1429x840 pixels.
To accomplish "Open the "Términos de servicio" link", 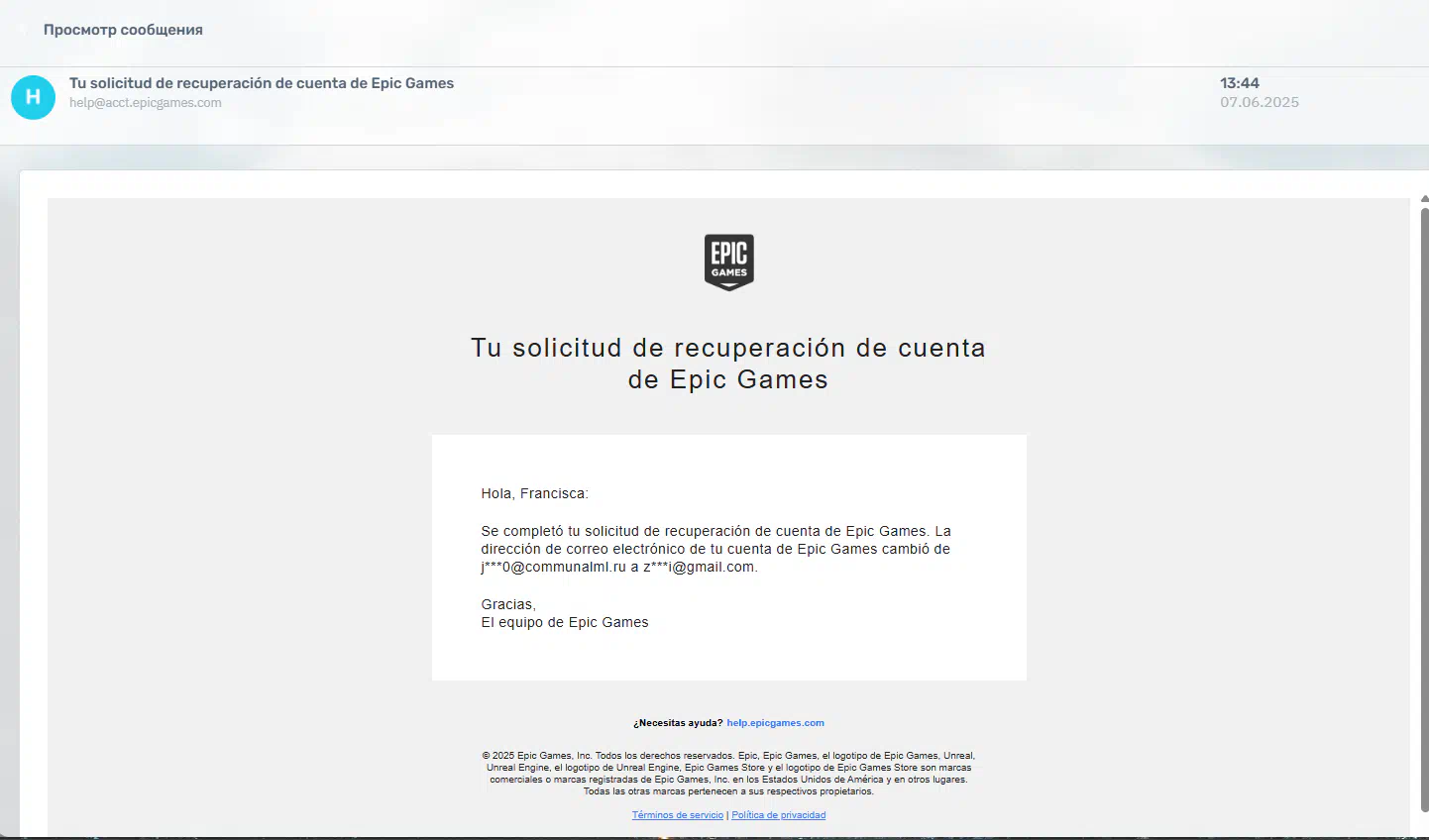I will coord(678,815).
